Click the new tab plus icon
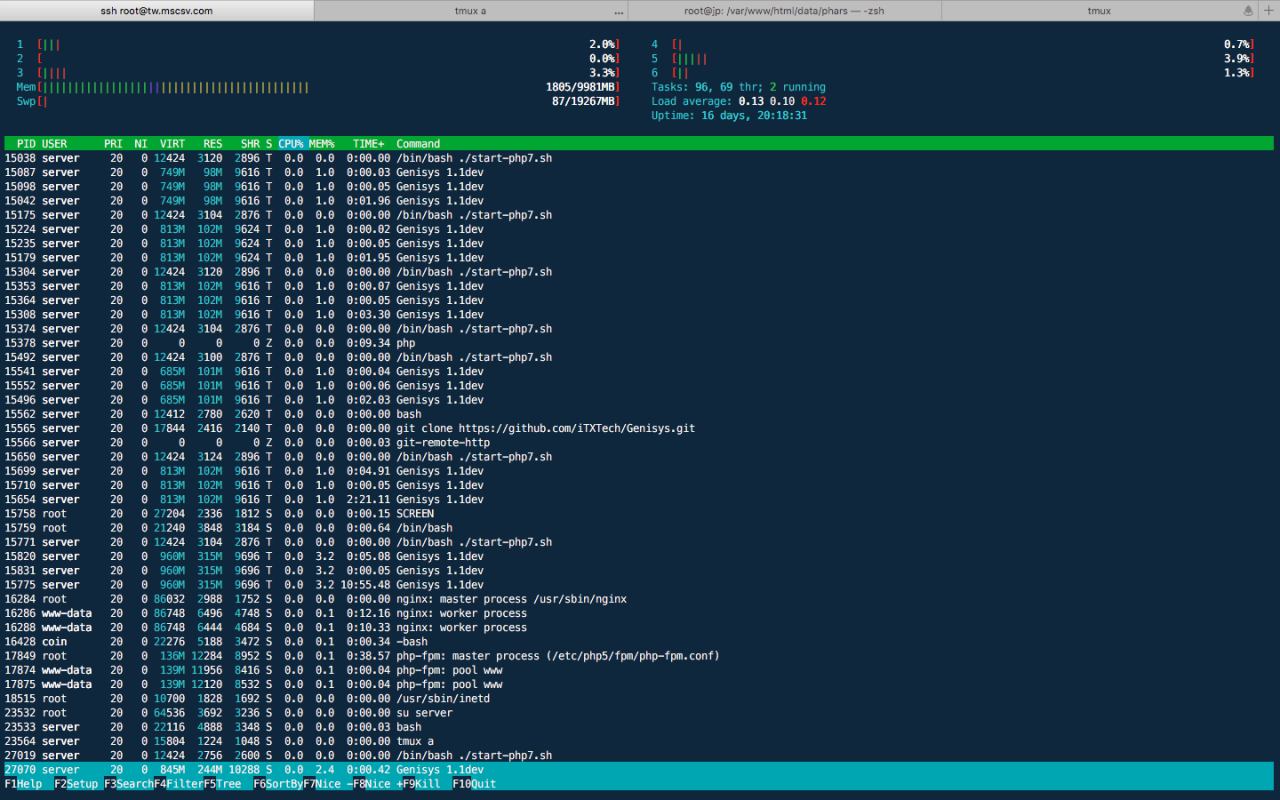The image size is (1280, 800). [x=1267, y=10]
